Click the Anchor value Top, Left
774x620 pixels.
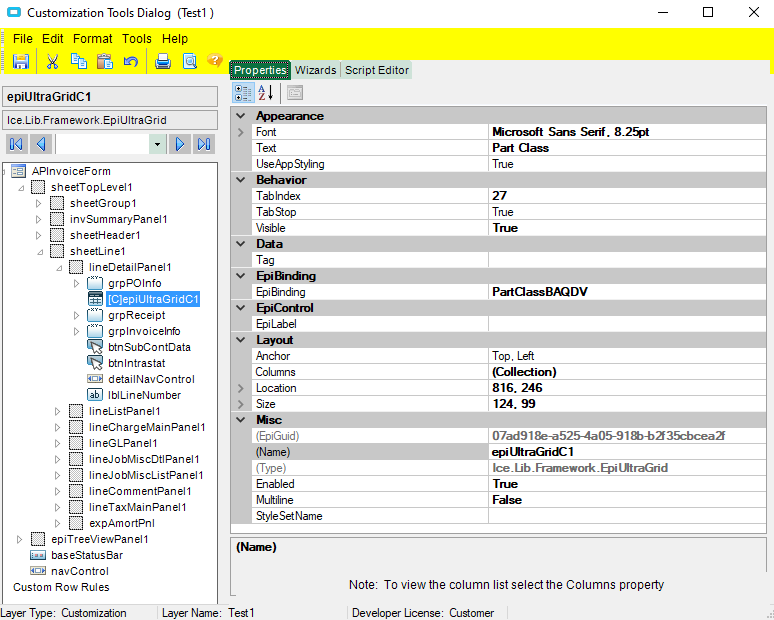point(513,356)
